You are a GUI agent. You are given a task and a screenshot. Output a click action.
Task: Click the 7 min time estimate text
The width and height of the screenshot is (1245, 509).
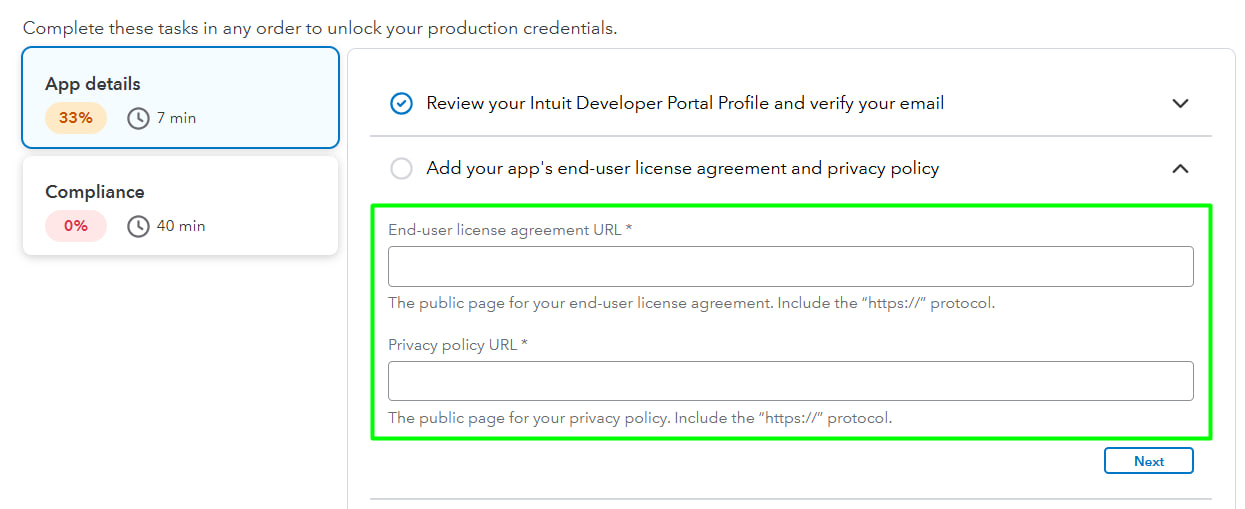[x=176, y=118]
